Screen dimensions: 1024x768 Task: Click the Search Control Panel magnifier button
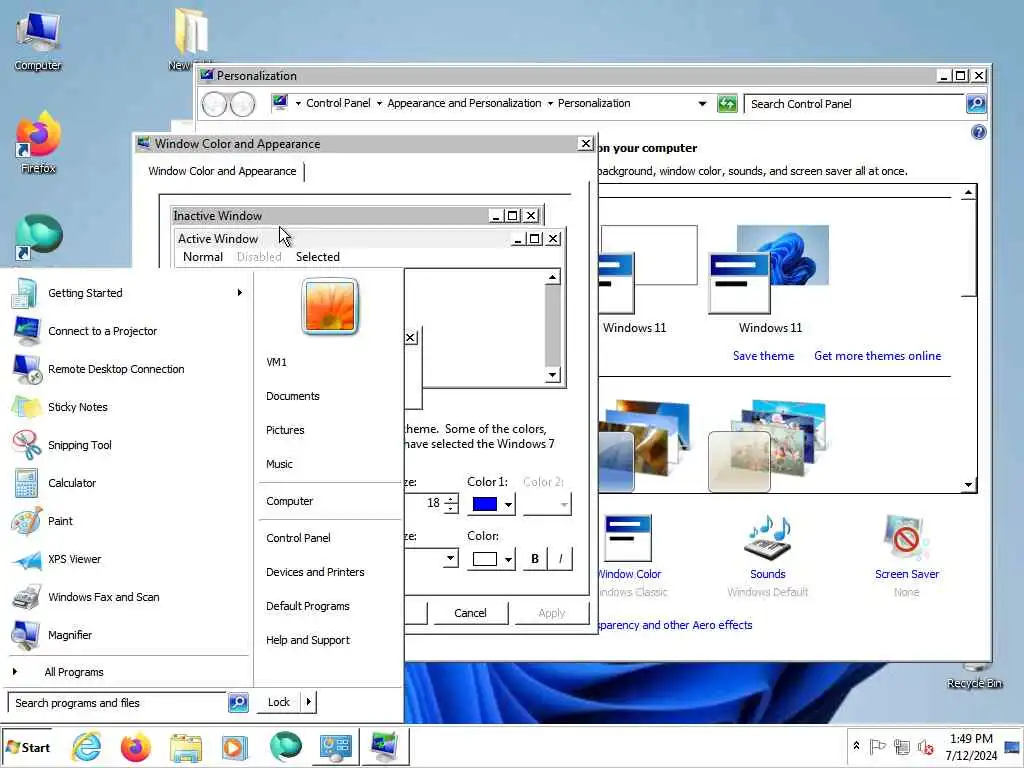pos(976,104)
